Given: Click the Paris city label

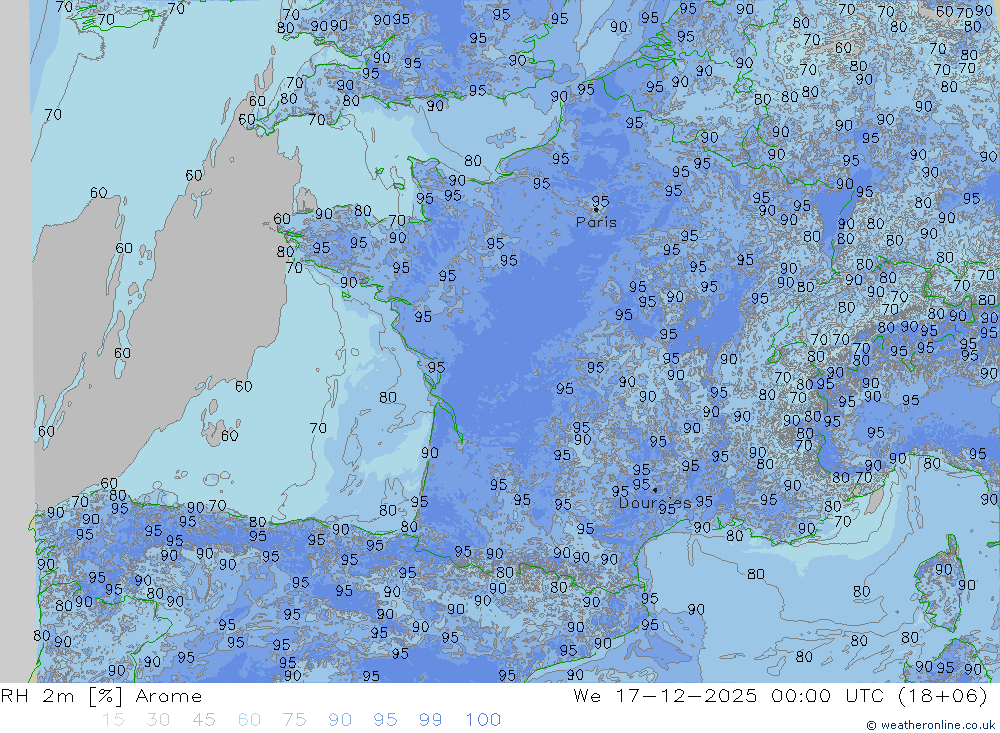Looking at the screenshot, I should [x=596, y=222].
